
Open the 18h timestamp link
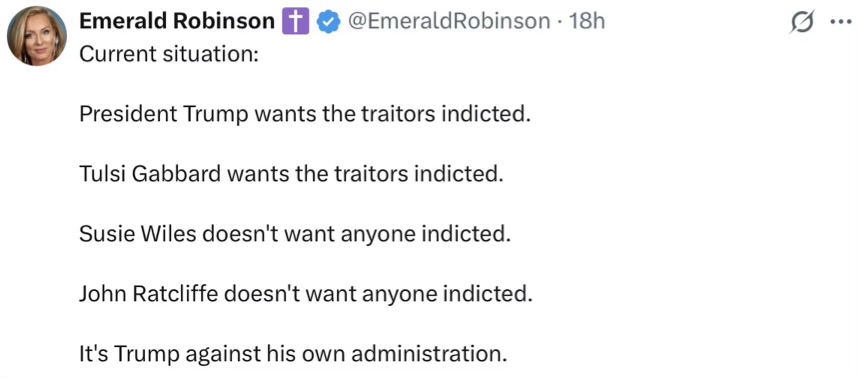(587, 22)
